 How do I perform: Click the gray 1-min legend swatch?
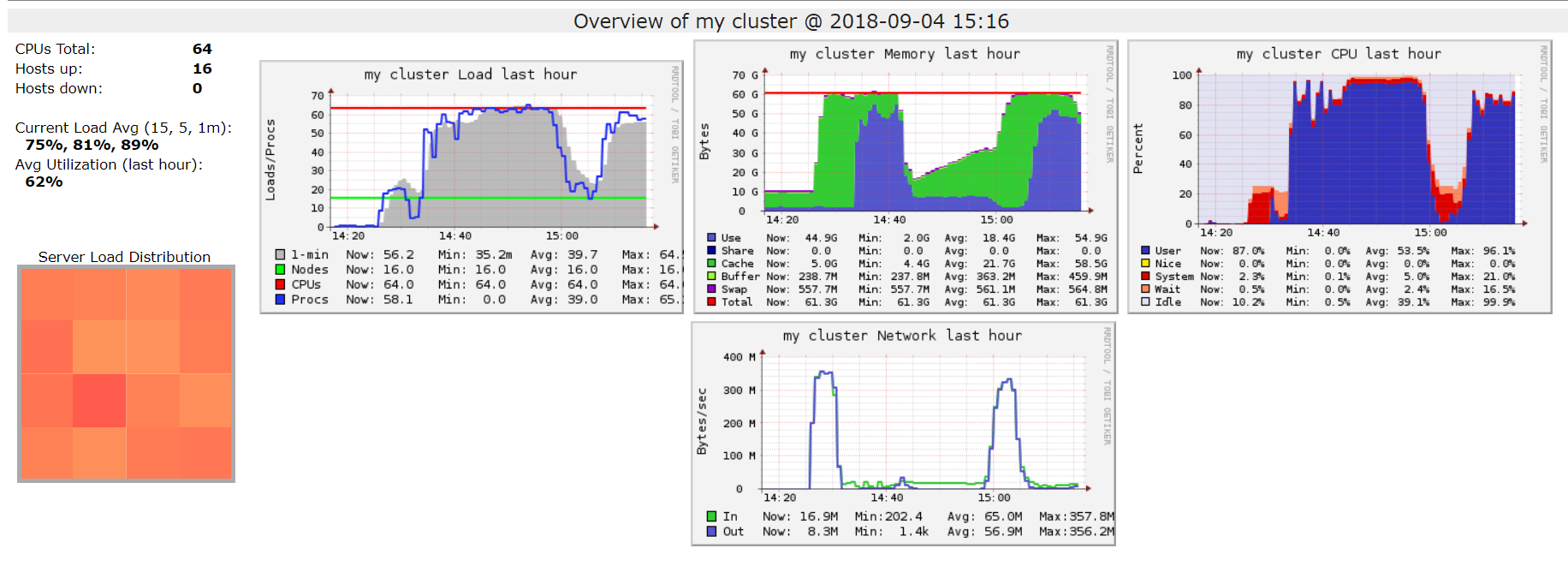click(280, 254)
